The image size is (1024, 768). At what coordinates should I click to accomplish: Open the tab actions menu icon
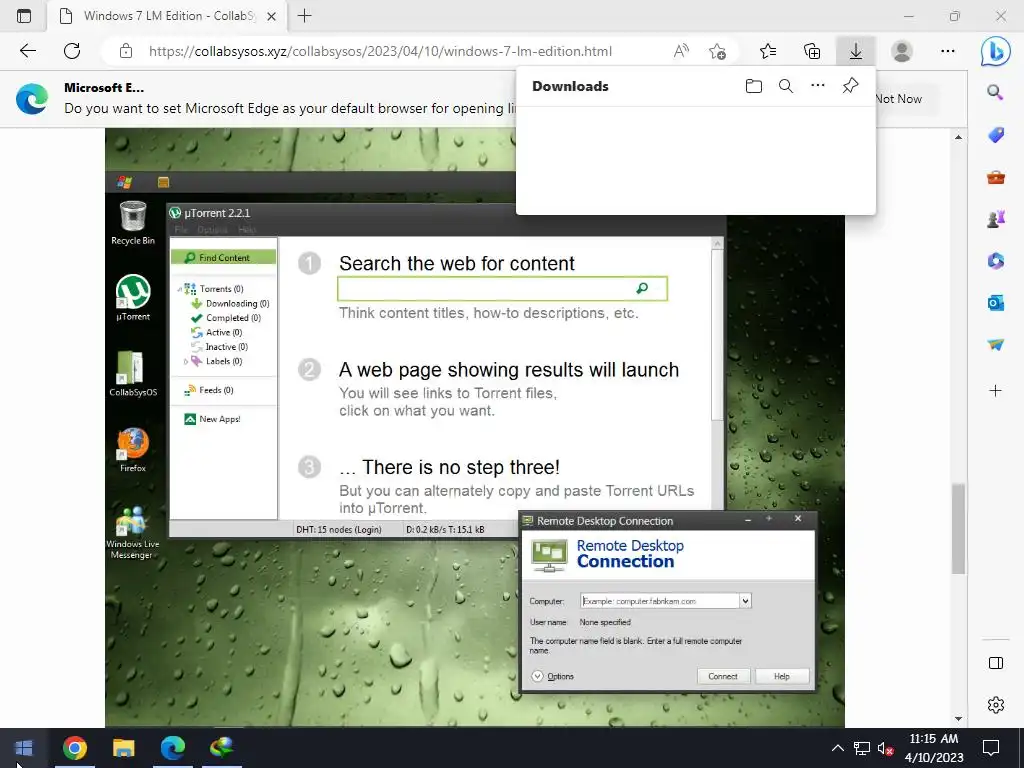click(x=24, y=16)
